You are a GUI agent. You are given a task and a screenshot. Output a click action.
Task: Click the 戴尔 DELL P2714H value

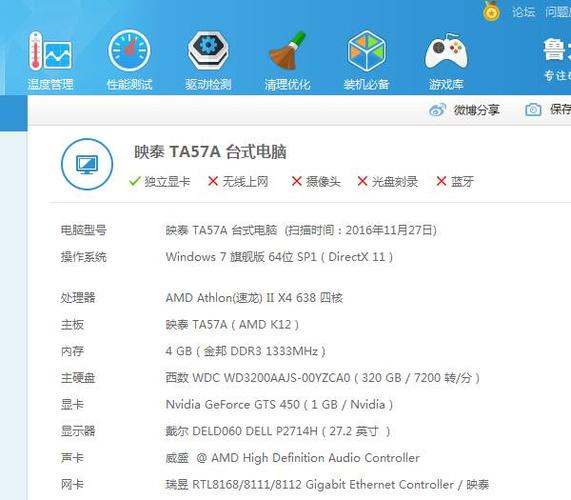click(278, 431)
